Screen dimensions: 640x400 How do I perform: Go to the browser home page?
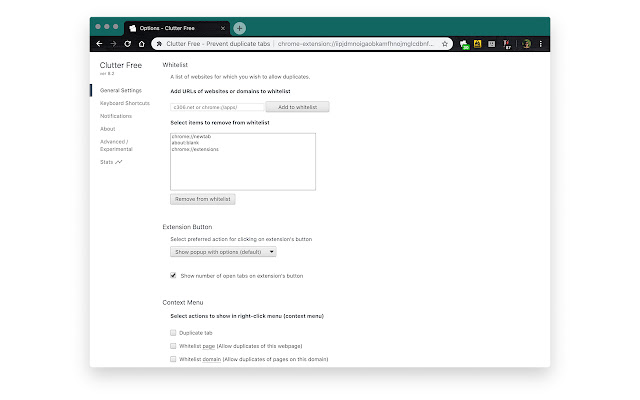pos(142,44)
